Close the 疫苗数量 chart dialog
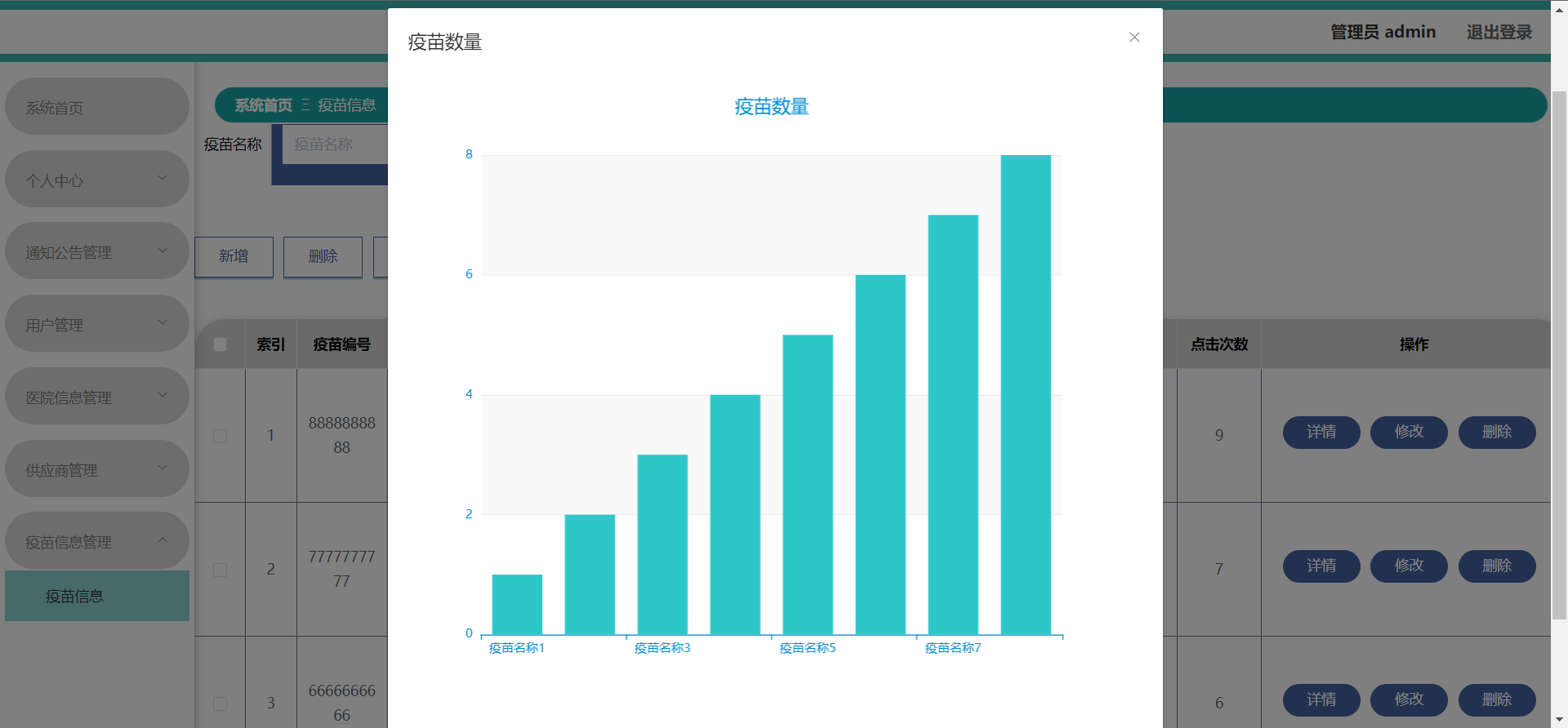 (1134, 38)
